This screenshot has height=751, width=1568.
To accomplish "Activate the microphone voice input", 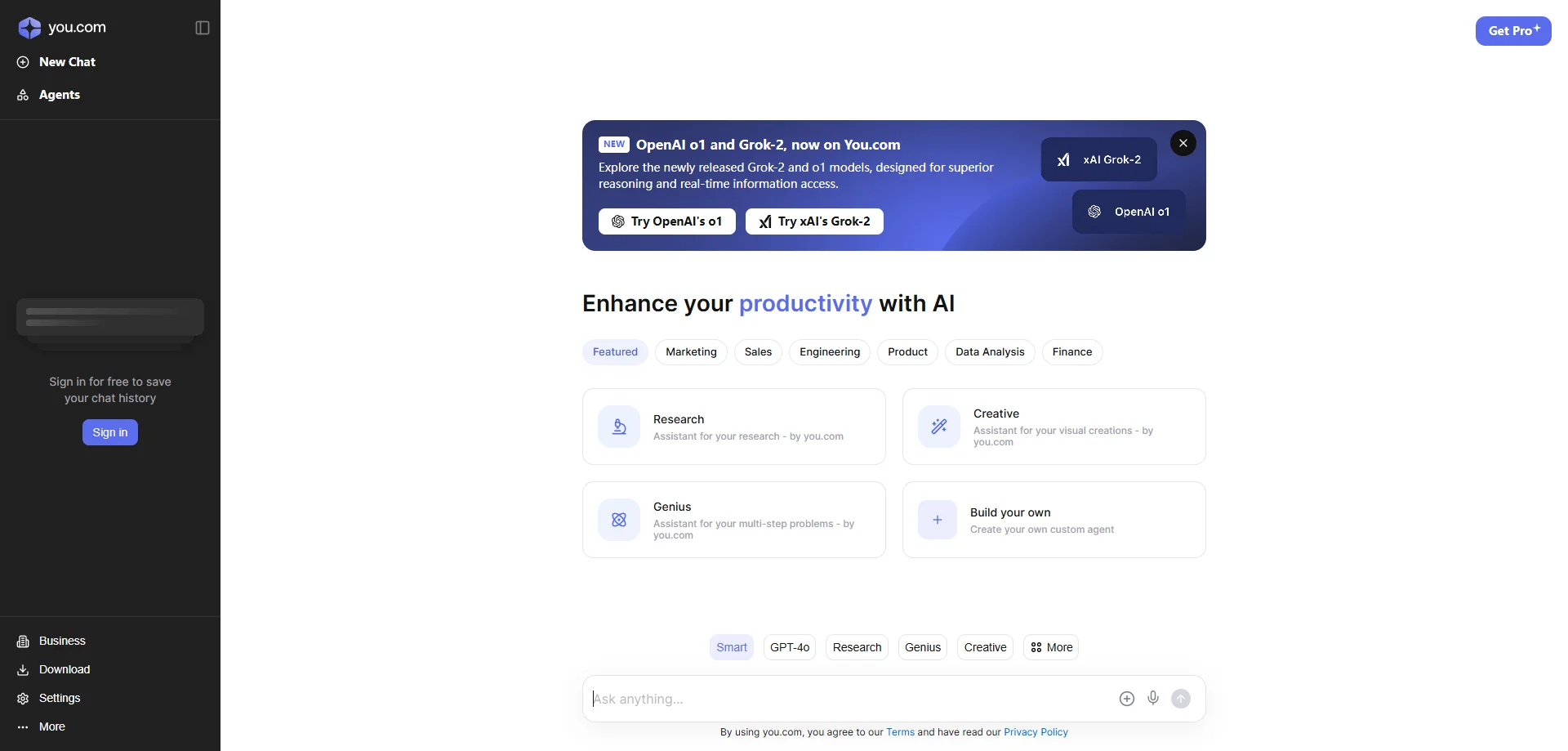I will 1153,698.
